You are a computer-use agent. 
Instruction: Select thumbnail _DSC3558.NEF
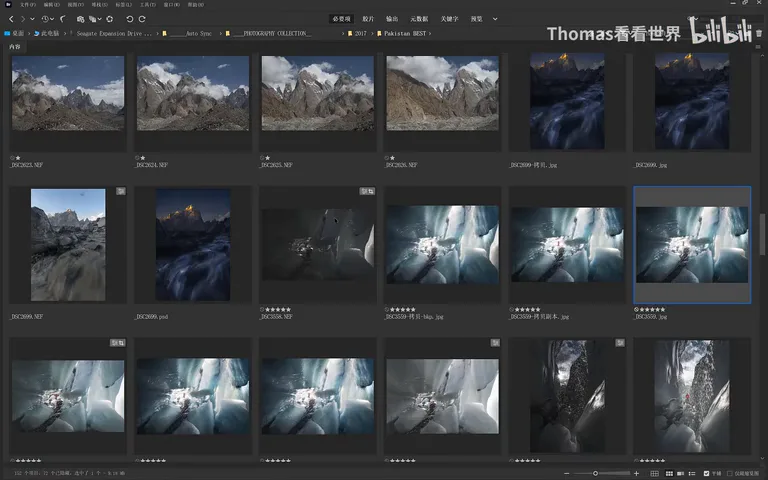click(x=318, y=245)
